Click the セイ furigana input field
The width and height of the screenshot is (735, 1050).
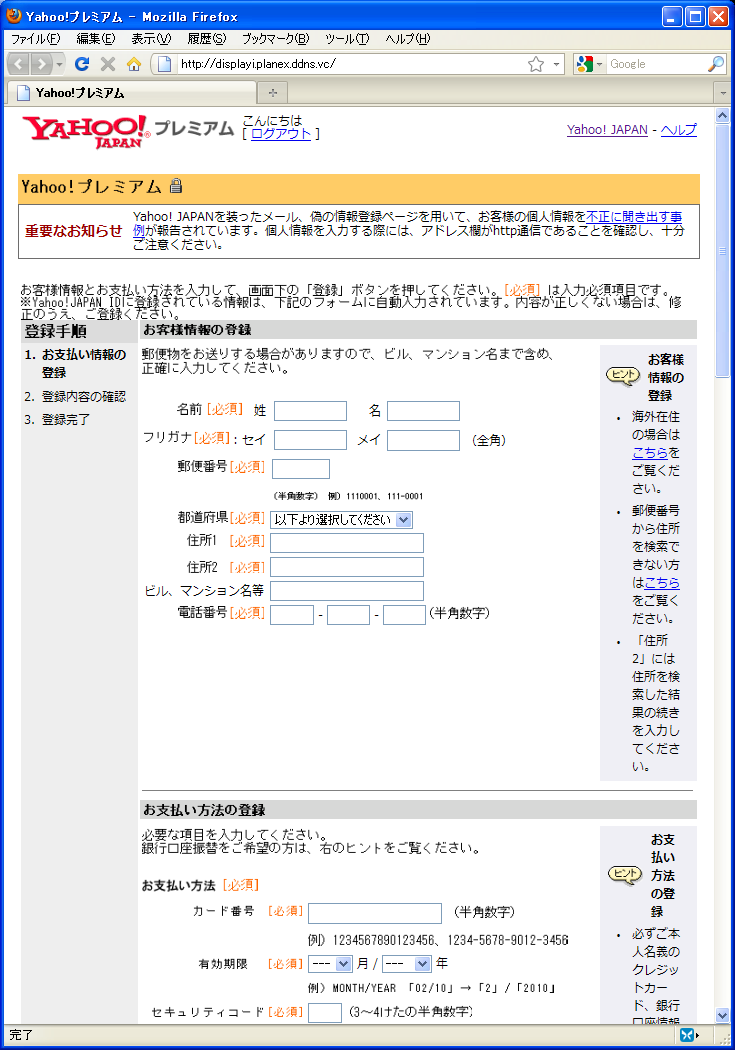(311, 440)
